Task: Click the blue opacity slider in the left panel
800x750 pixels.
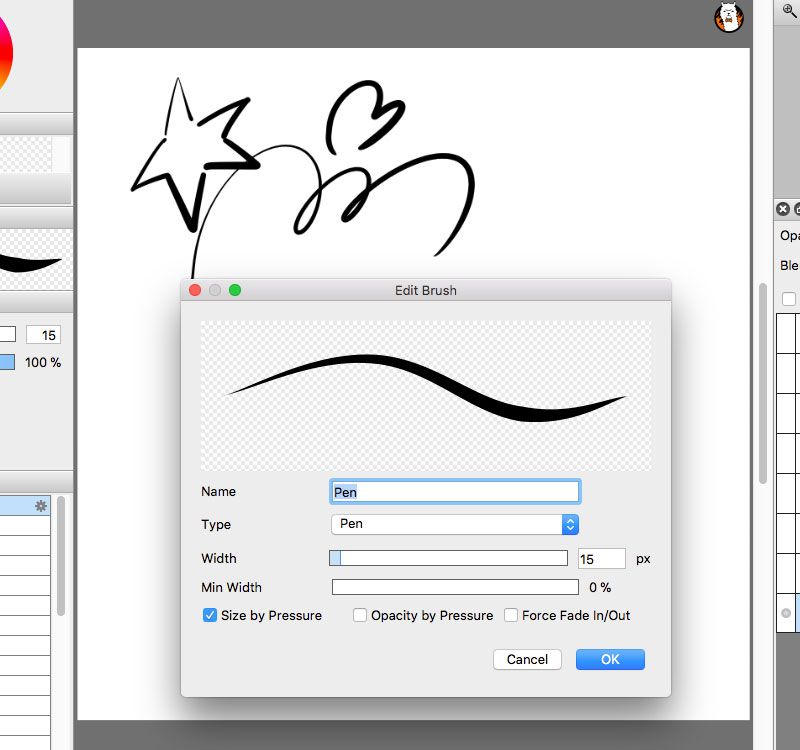Action: point(7,362)
